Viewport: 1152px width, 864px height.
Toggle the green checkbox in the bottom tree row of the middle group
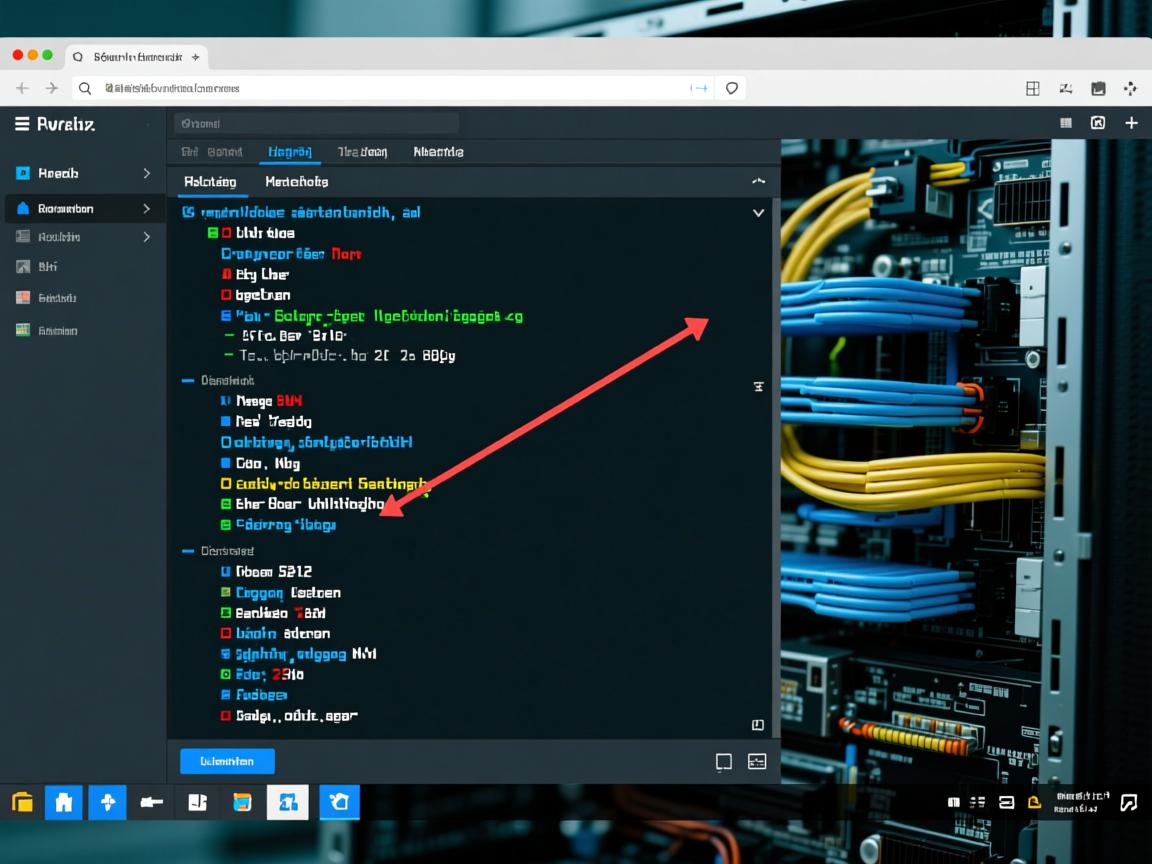click(226, 525)
